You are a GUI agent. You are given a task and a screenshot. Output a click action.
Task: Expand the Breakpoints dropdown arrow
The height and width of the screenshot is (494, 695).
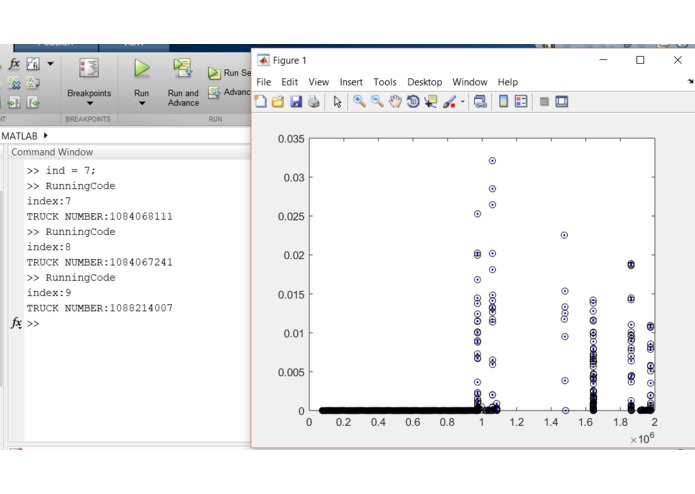90,103
